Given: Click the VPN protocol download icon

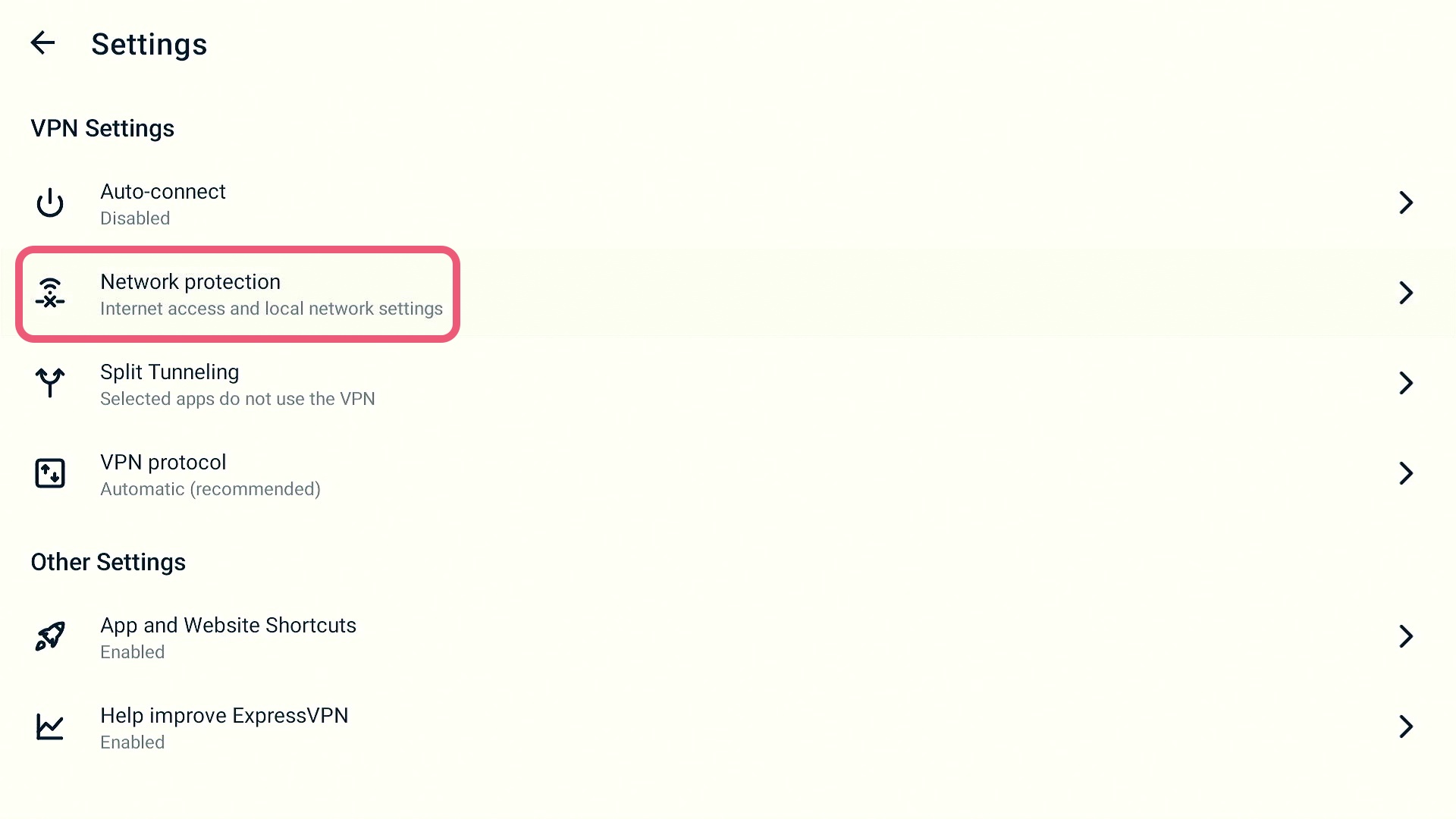Looking at the screenshot, I should click(x=49, y=473).
